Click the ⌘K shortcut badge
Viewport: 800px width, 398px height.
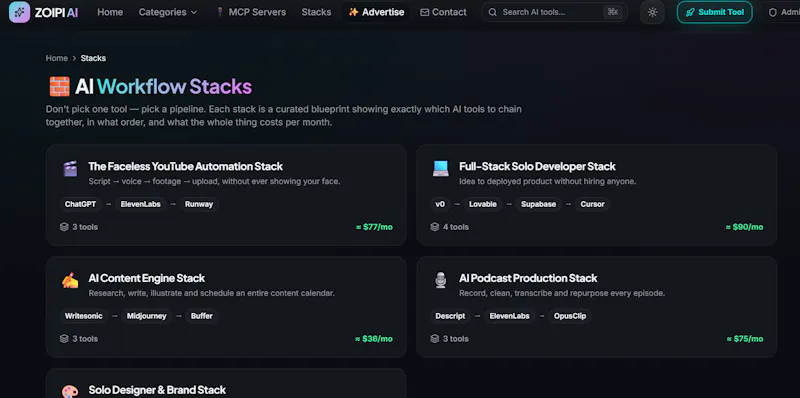pyautogui.click(x=613, y=12)
